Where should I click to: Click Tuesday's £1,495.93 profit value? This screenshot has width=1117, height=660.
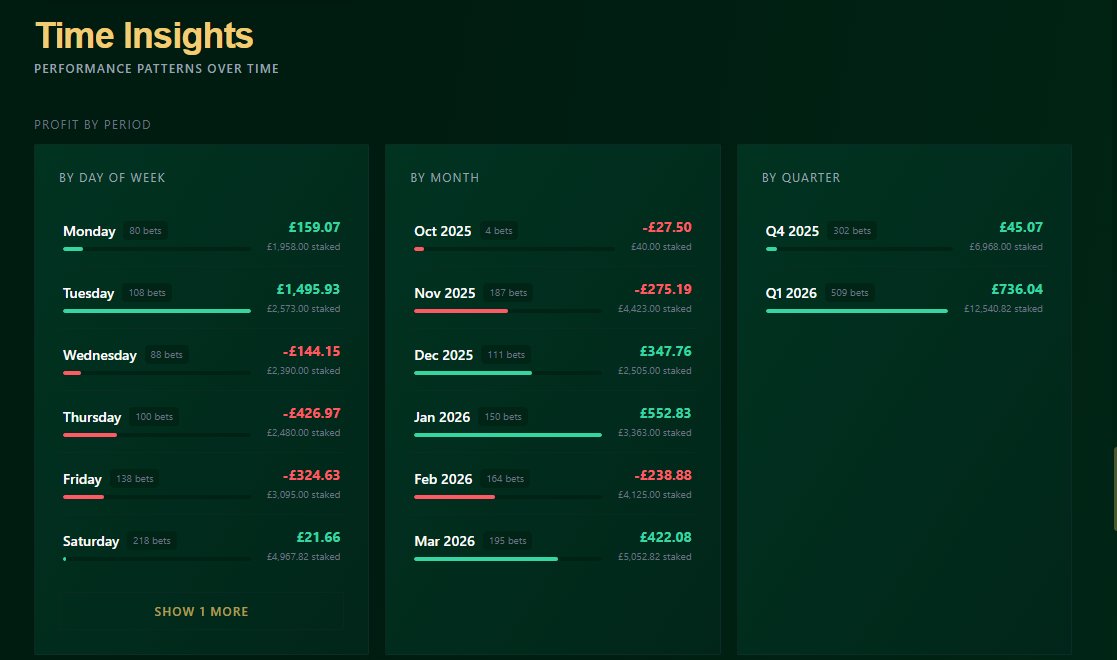tap(308, 289)
